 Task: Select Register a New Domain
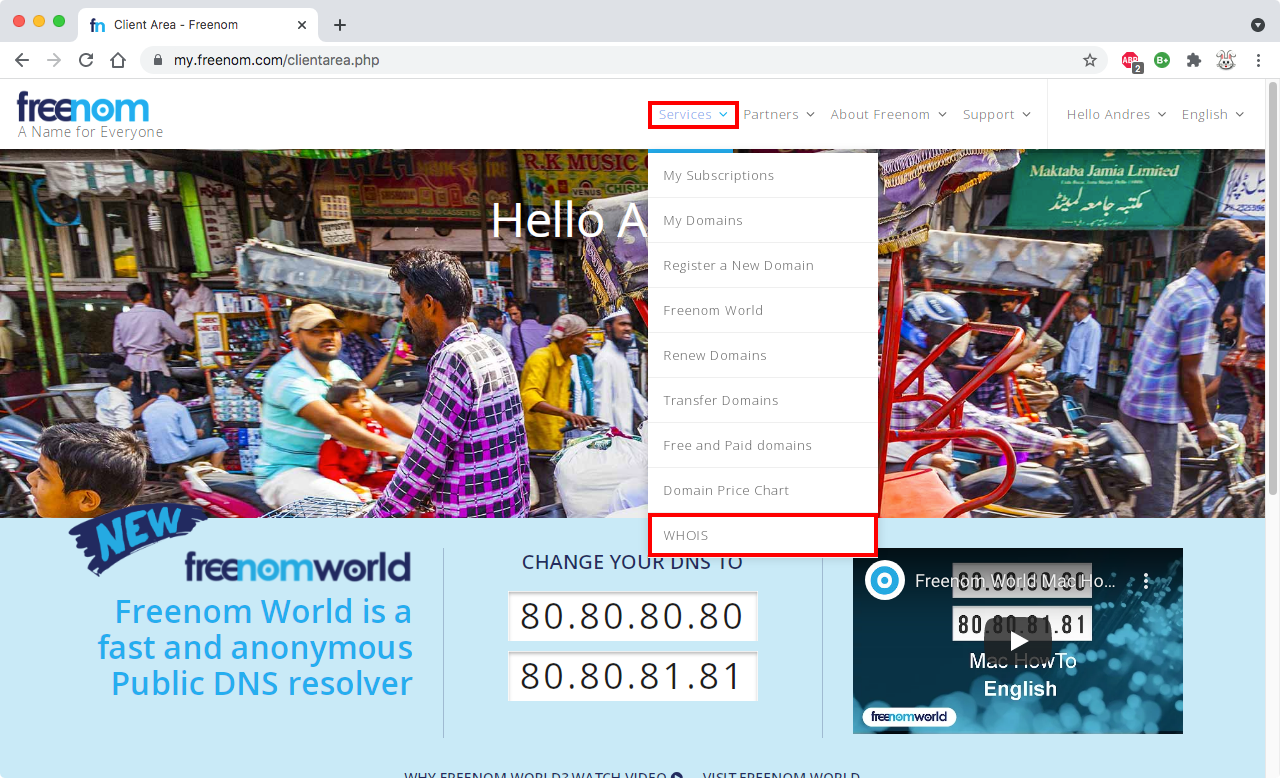738,266
